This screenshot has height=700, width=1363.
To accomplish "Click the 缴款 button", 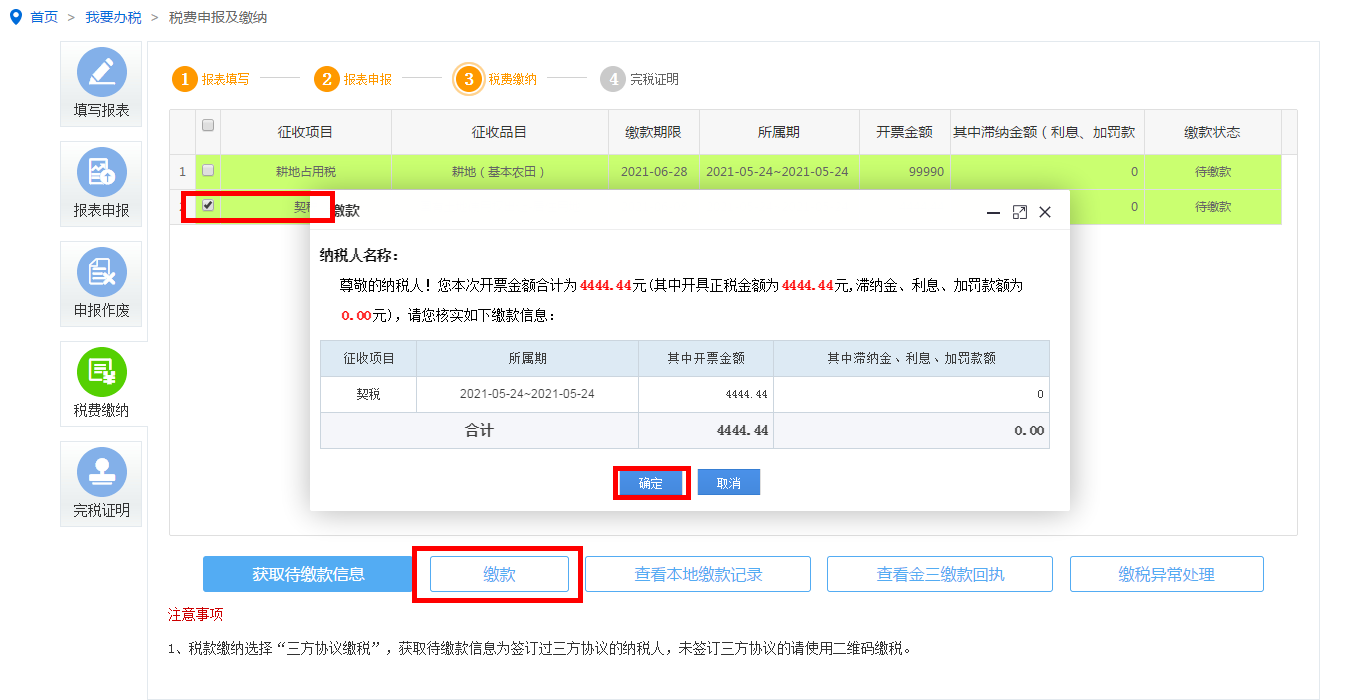I will [x=499, y=574].
